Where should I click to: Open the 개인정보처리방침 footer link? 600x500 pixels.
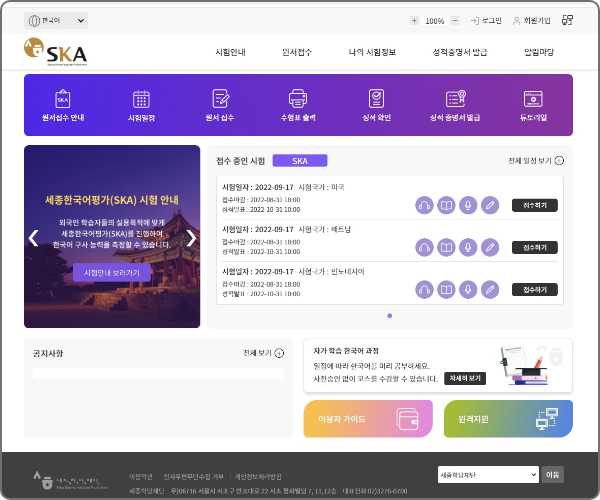(258, 477)
